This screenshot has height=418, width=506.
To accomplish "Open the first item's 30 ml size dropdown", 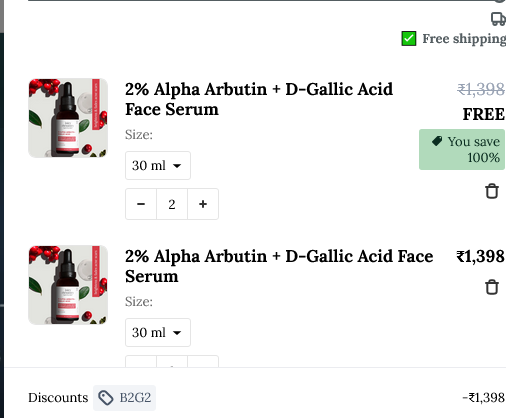I will pyautogui.click(x=158, y=166).
